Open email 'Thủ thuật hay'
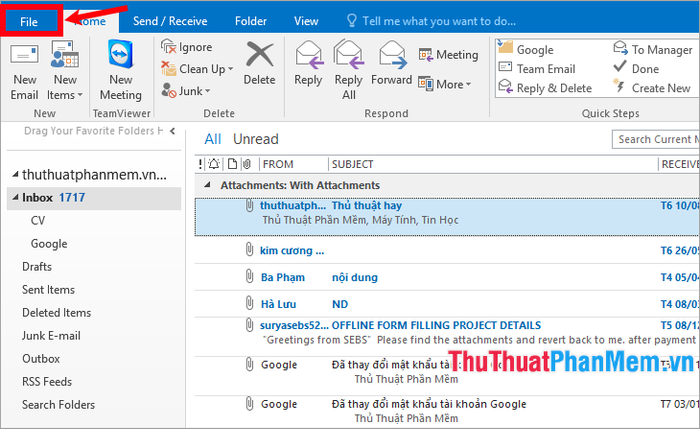 [x=447, y=217]
